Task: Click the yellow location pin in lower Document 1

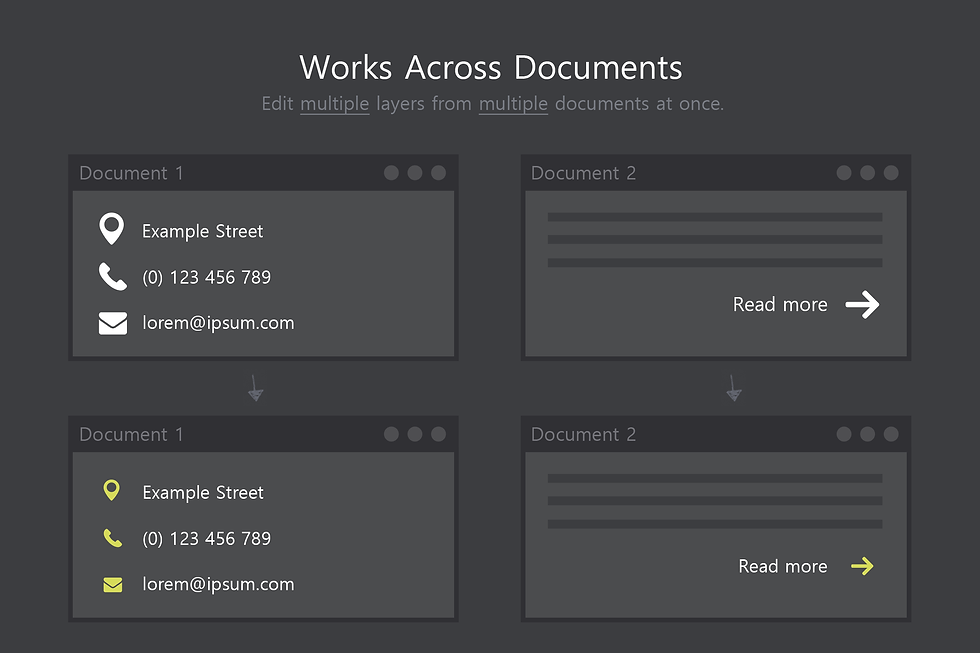Action: (112, 490)
